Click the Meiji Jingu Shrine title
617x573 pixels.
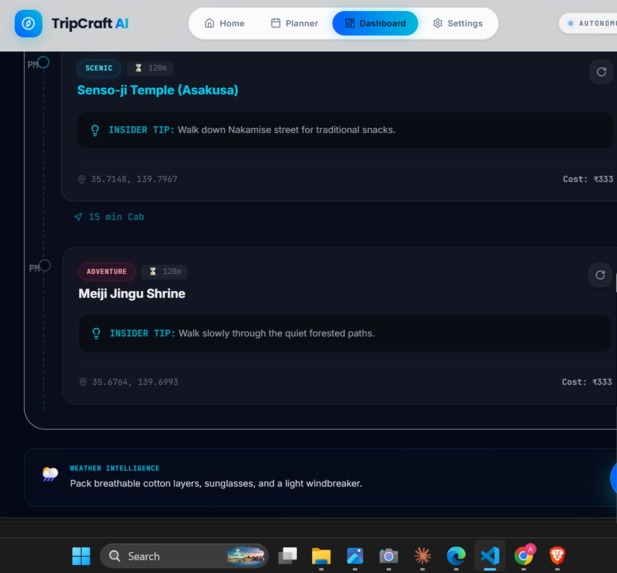point(132,294)
